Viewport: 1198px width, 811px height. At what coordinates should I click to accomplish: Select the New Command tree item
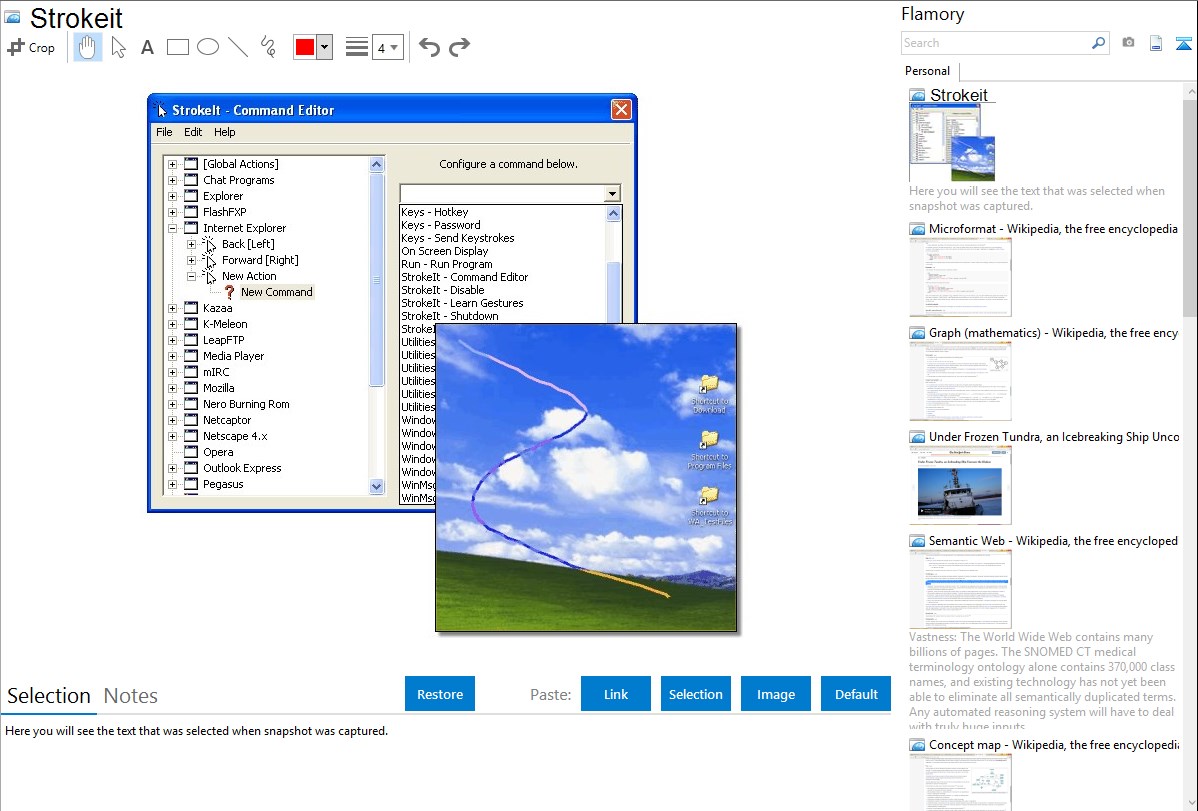pos(277,292)
